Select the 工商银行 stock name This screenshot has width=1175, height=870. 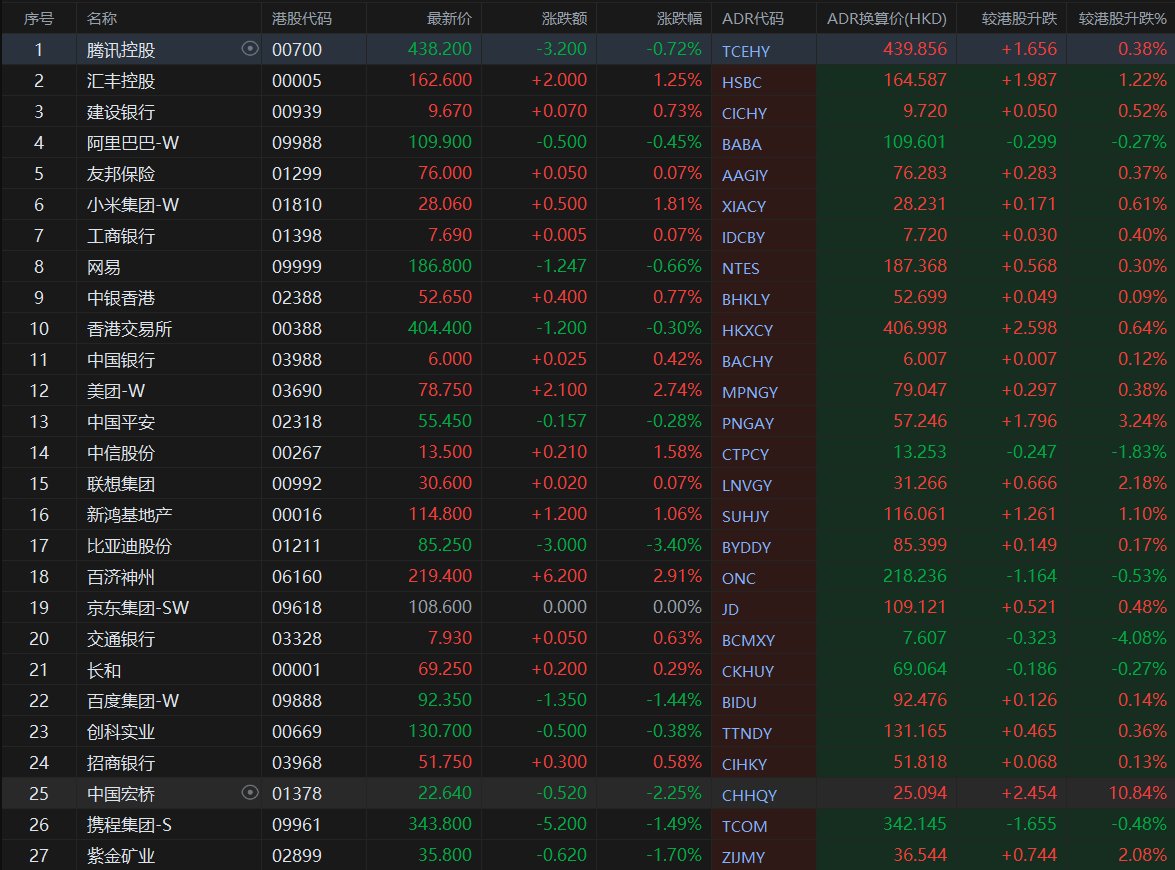pos(121,235)
